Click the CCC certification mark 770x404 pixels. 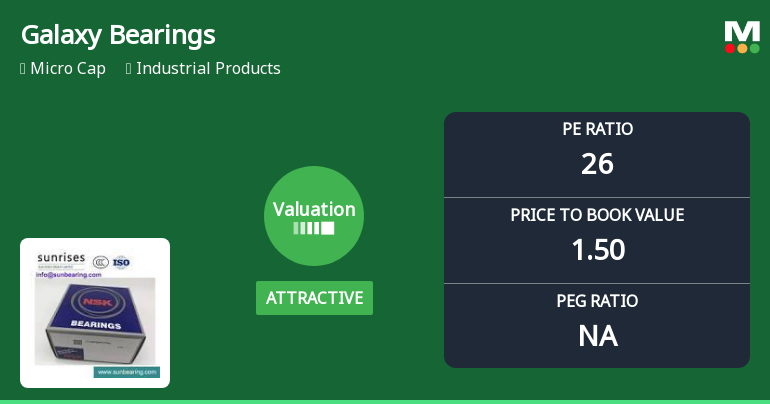[100, 262]
